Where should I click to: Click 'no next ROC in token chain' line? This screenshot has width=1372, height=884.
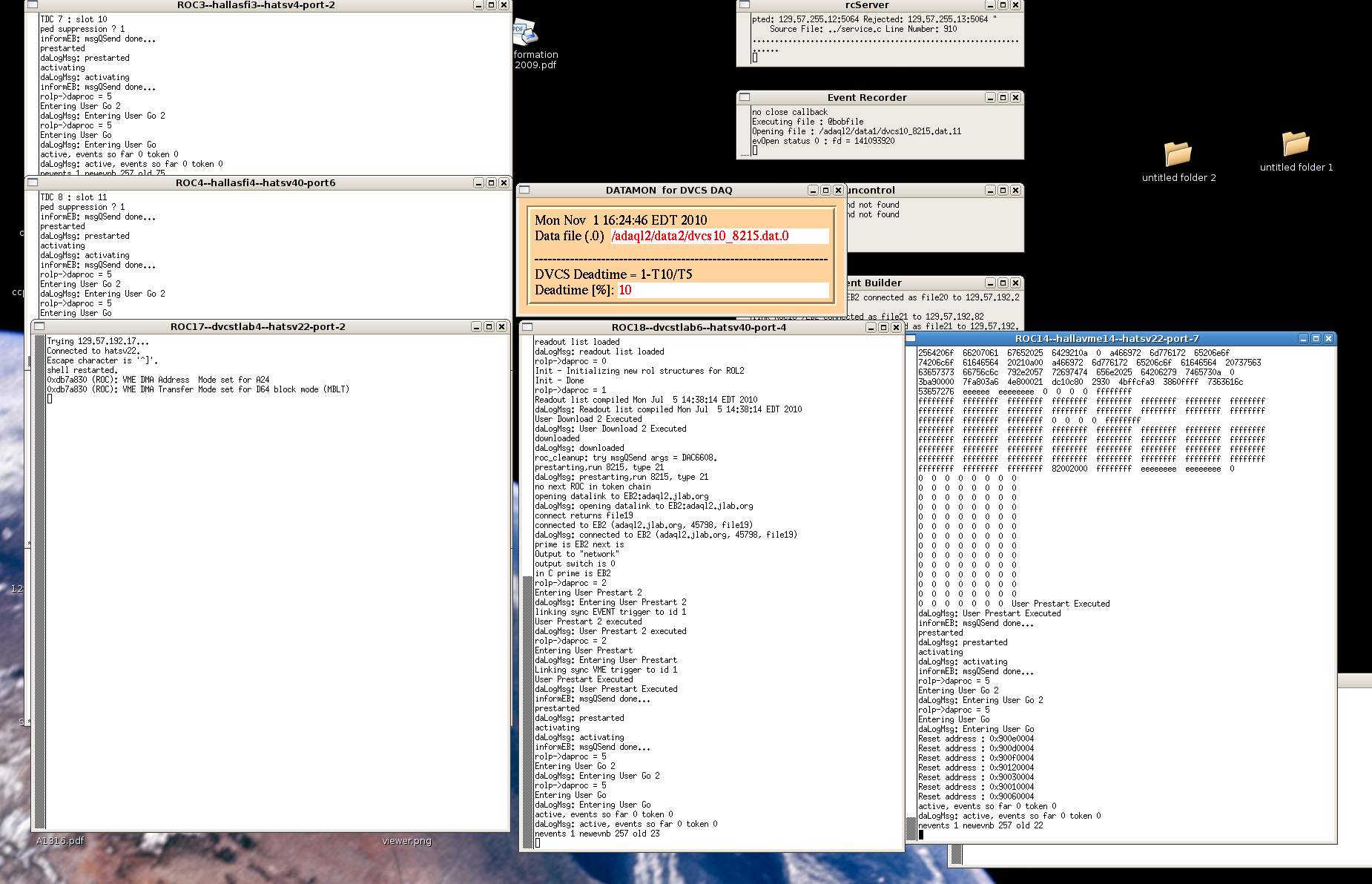[593, 486]
